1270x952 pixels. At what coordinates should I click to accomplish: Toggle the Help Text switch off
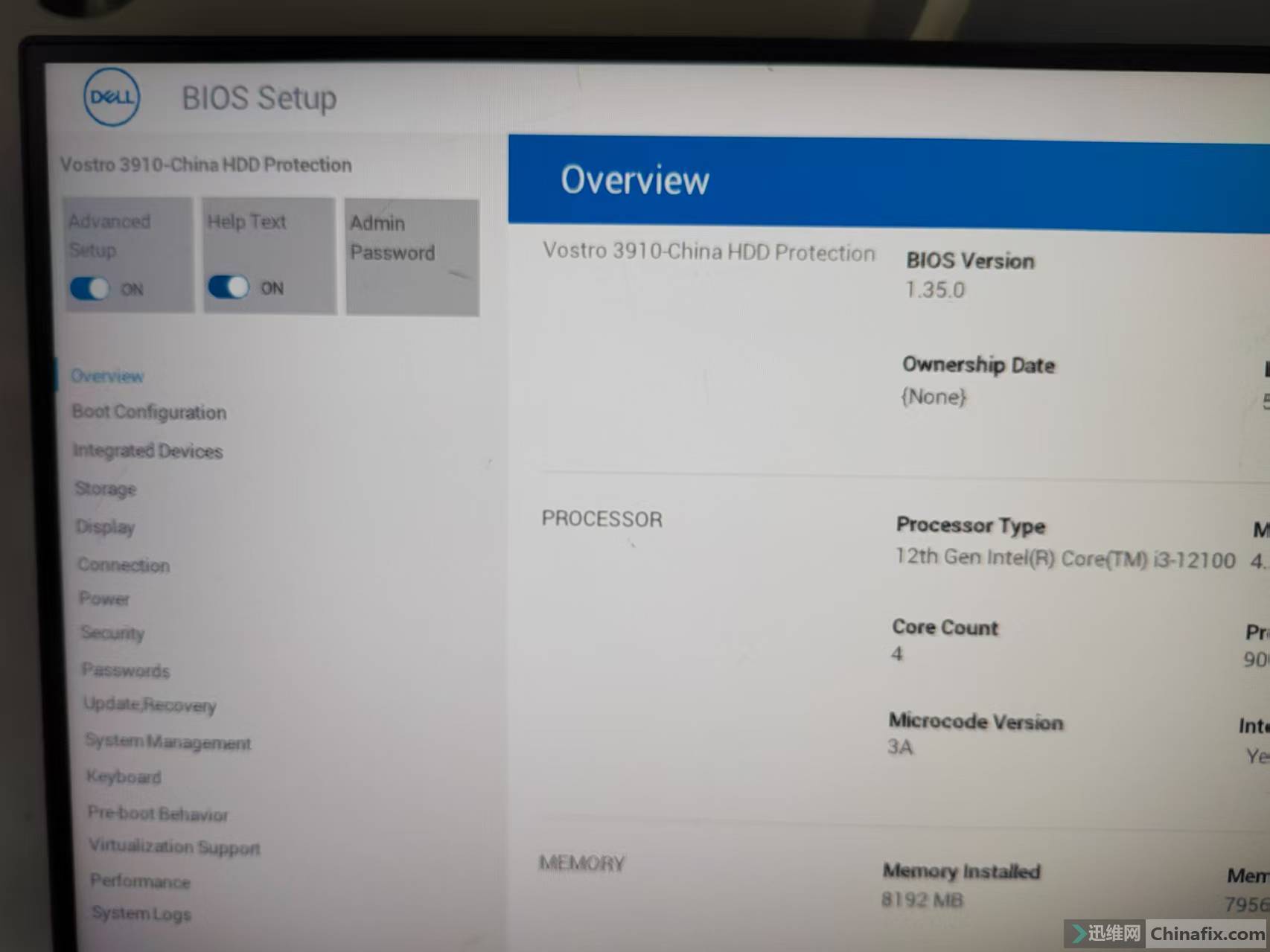228,287
